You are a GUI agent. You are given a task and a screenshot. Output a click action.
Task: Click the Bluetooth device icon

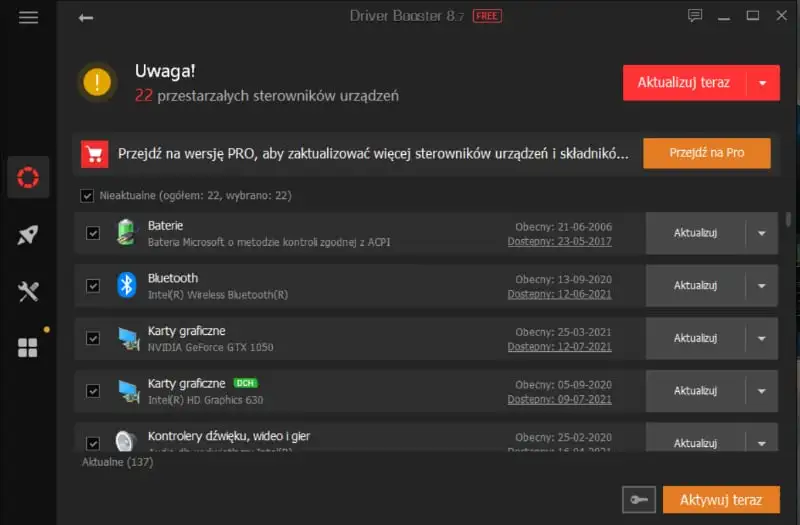coord(126,285)
